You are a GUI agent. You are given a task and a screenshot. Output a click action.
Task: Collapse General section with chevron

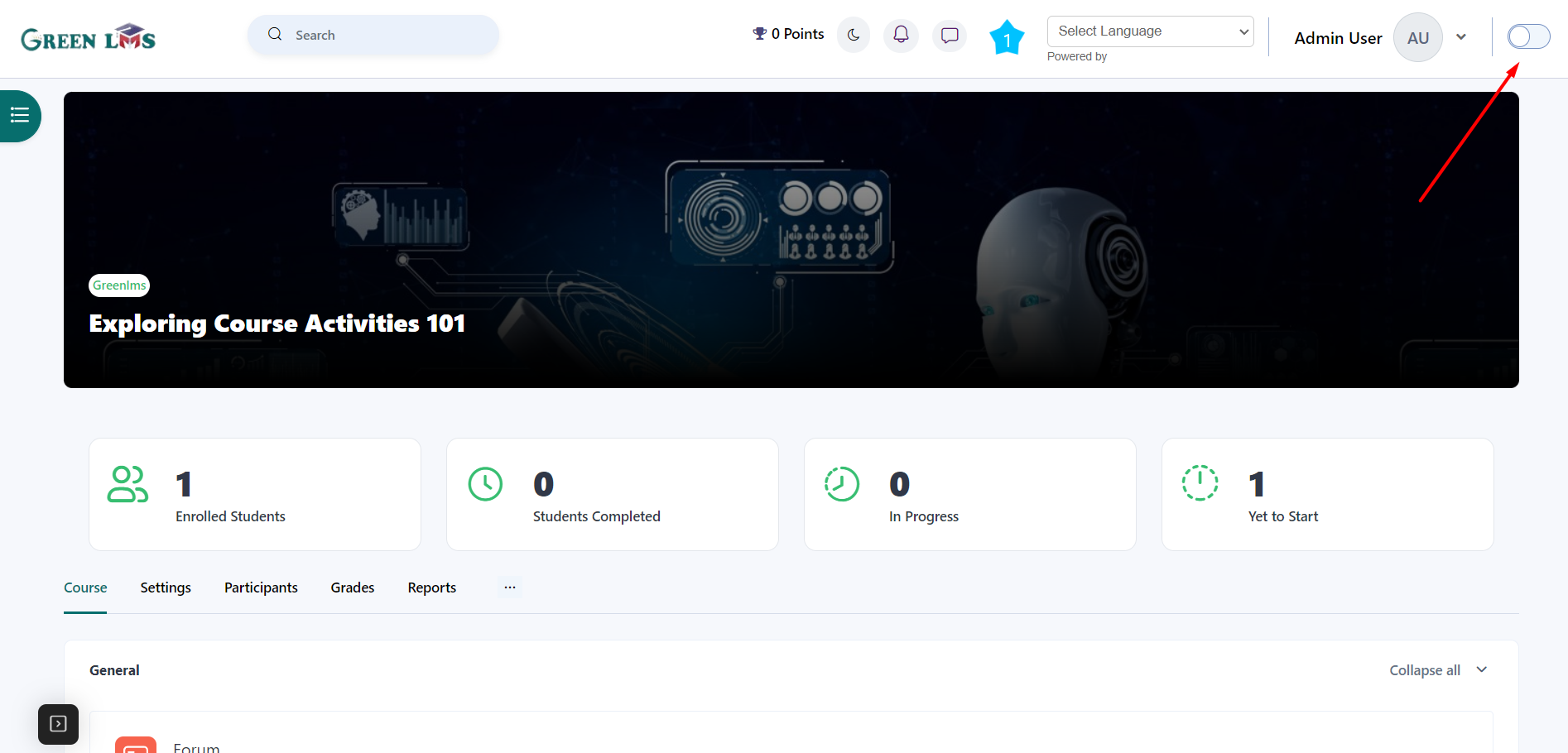coord(1482,669)
